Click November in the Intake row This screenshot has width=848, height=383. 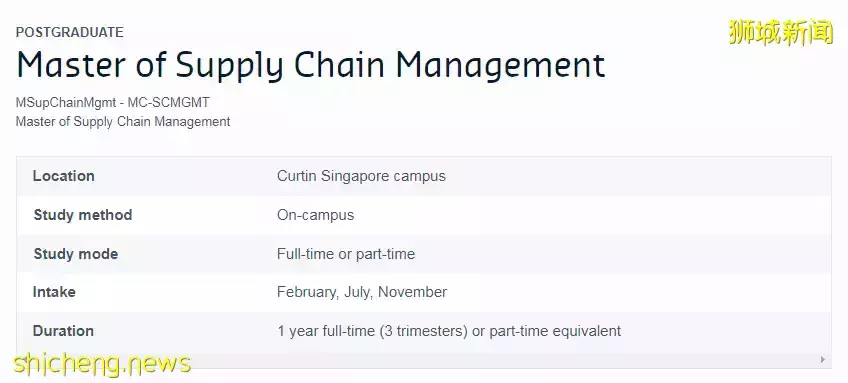pos(412,292)
